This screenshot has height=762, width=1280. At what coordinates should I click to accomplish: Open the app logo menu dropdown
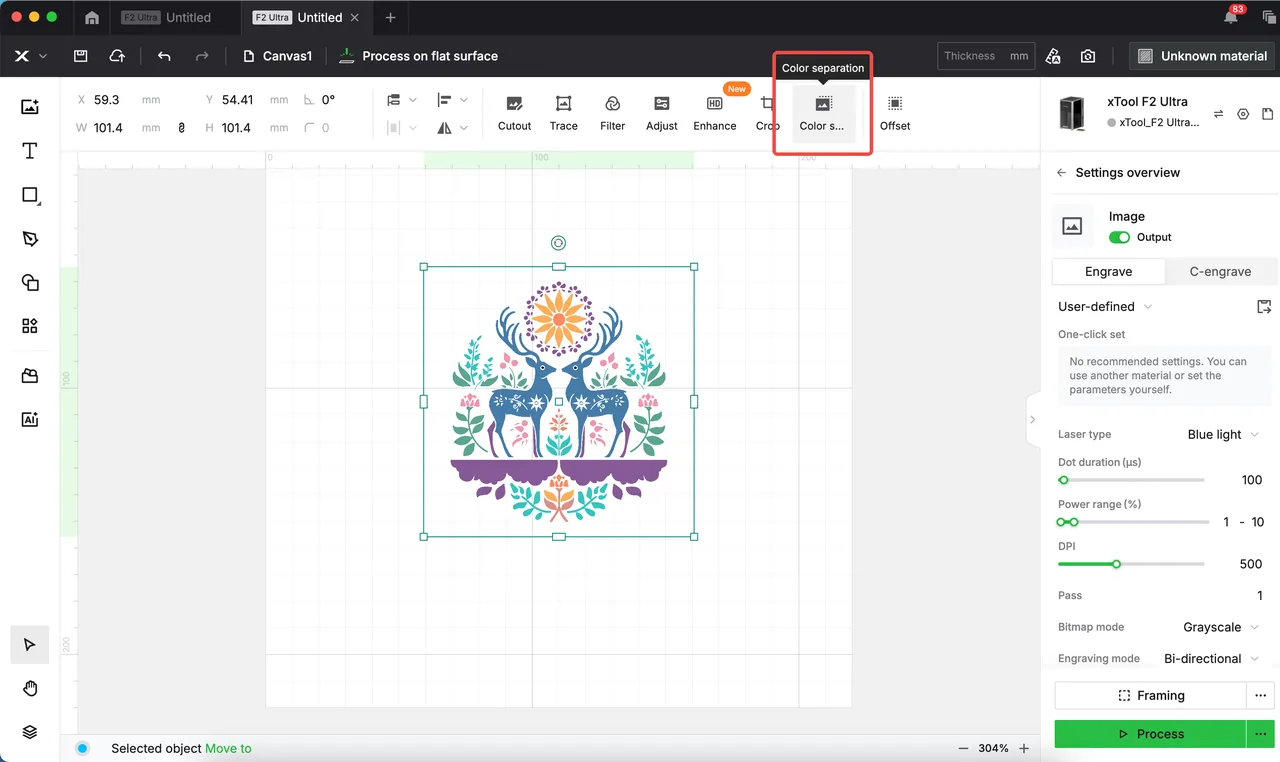pyautogui.click(x=31, y=56)
